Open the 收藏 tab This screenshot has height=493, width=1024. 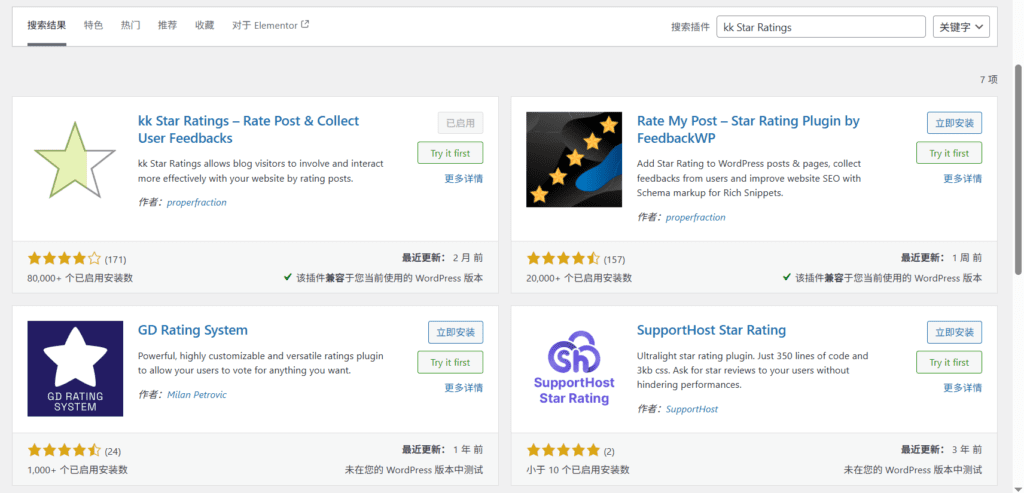pos(204,26)
